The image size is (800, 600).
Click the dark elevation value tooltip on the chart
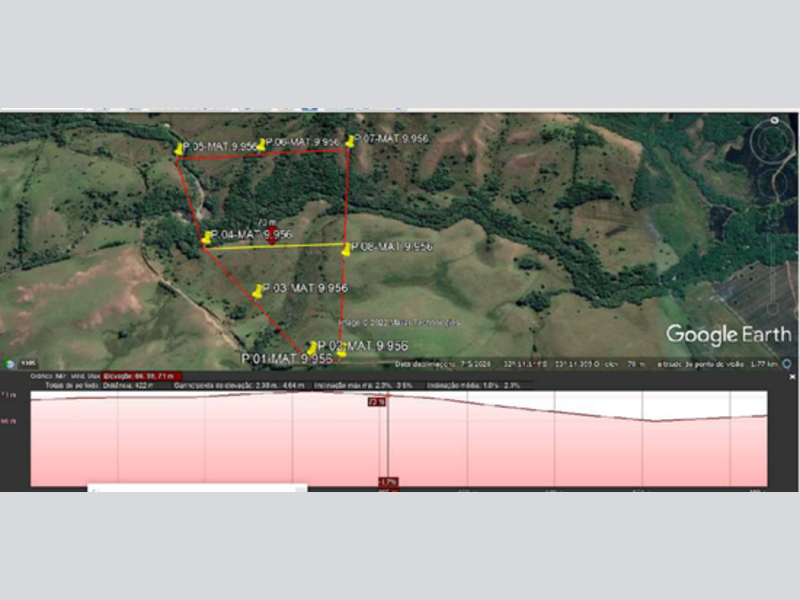pyautogui.click(x=377, y=402)
